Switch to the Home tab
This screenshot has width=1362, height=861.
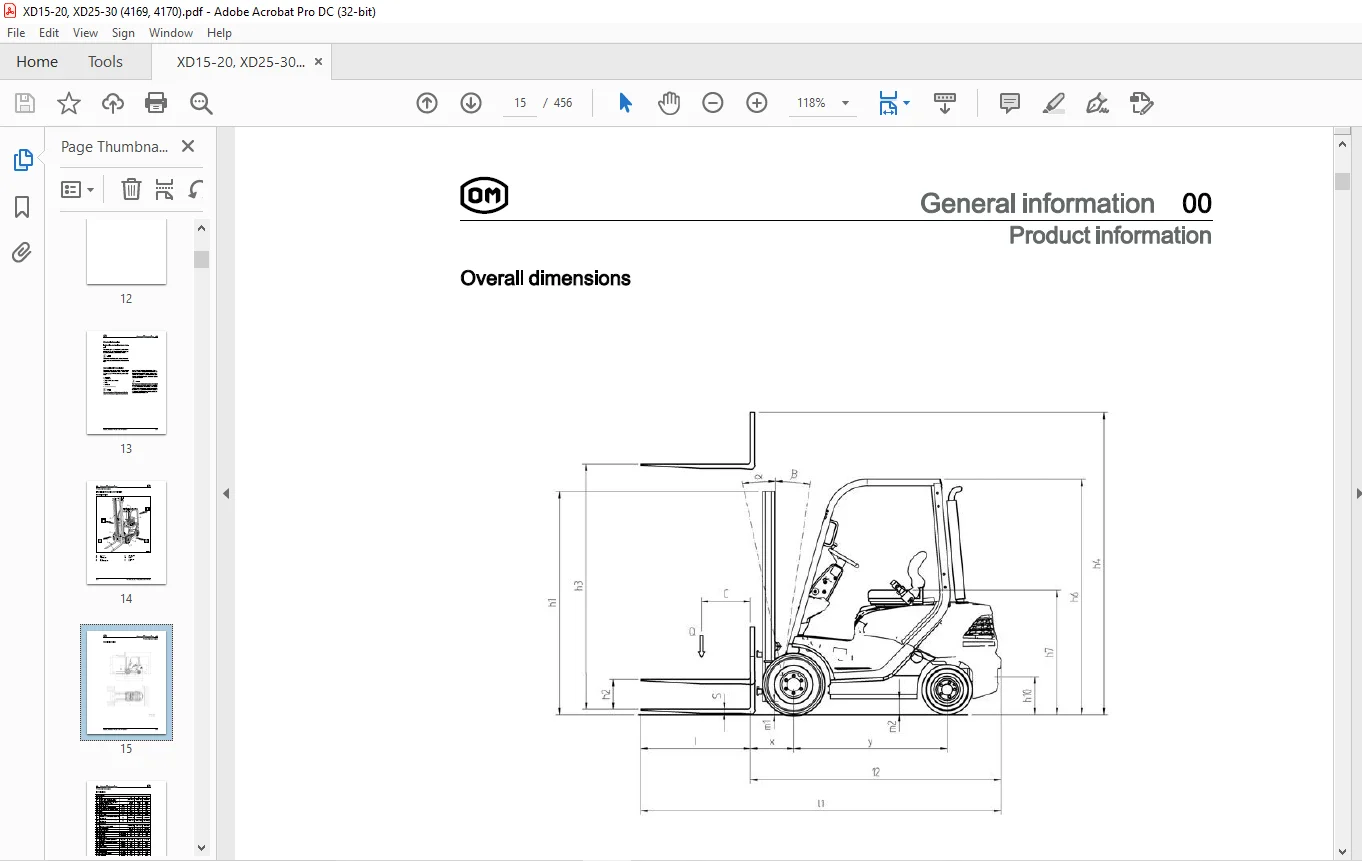coord(37,61)
